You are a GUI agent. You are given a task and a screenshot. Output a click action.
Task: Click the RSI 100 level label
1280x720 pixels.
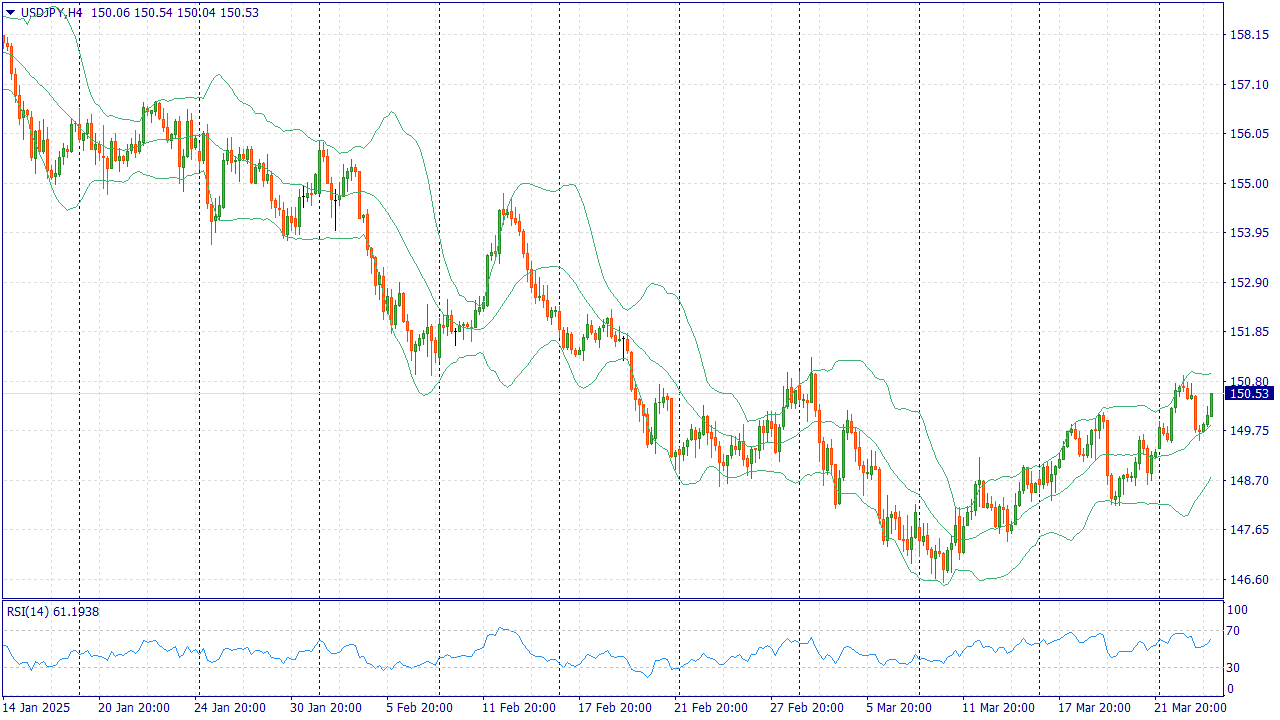(x=1237, y=610)
